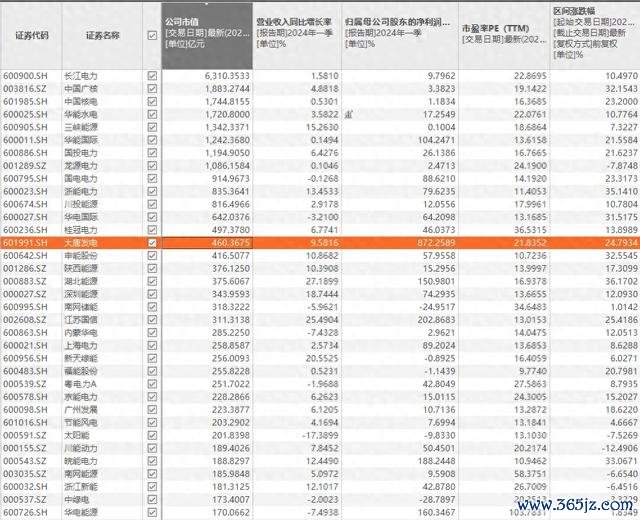Select security code 600995.SH

[25, 307]
